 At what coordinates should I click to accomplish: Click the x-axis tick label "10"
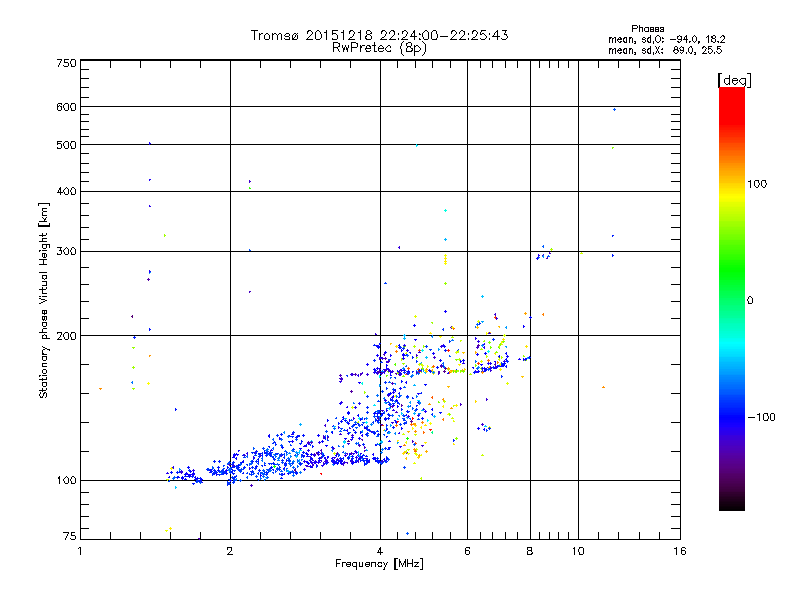tap(578, 551)
